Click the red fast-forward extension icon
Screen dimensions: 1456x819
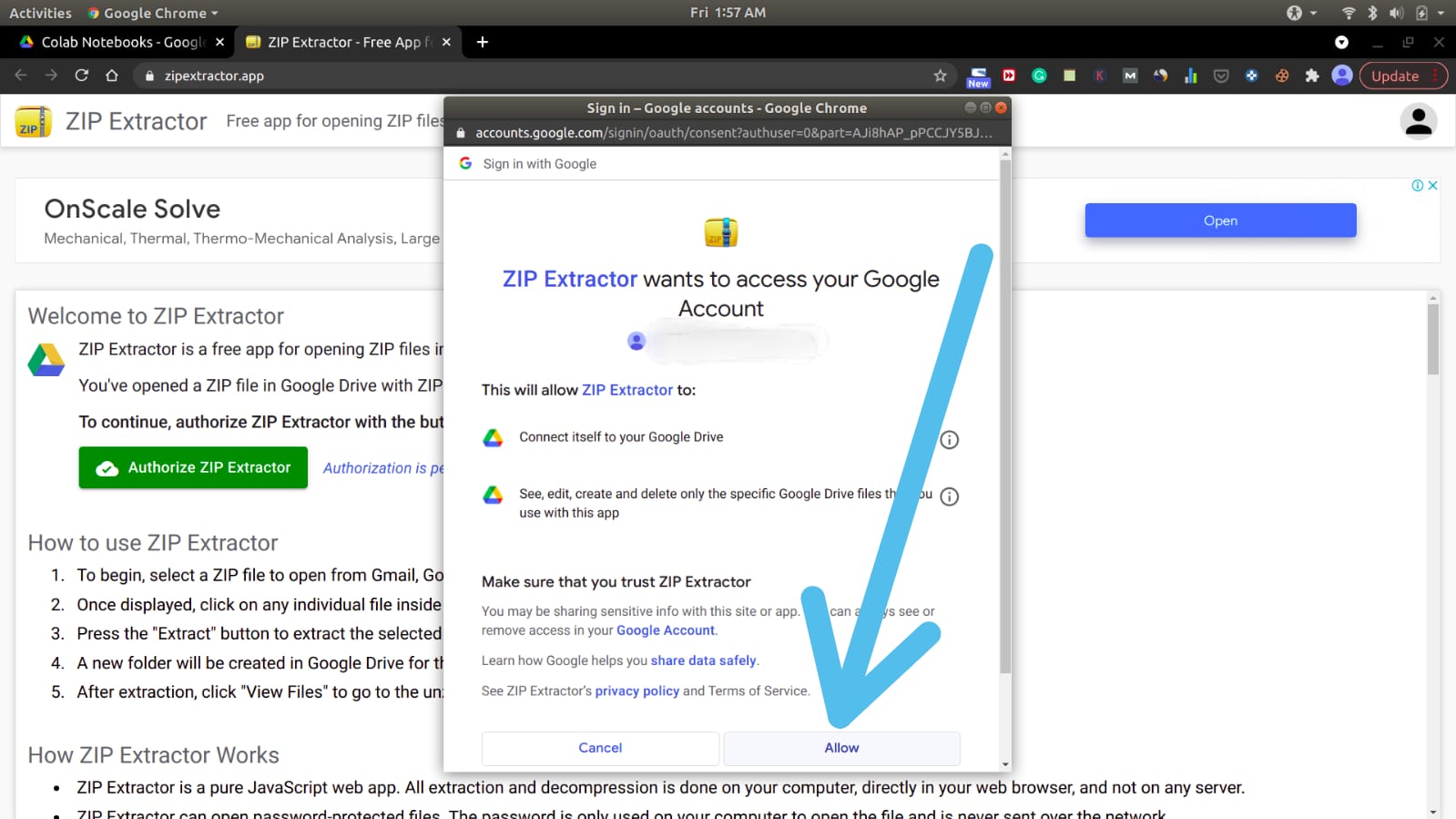[x=1009, y=76]
